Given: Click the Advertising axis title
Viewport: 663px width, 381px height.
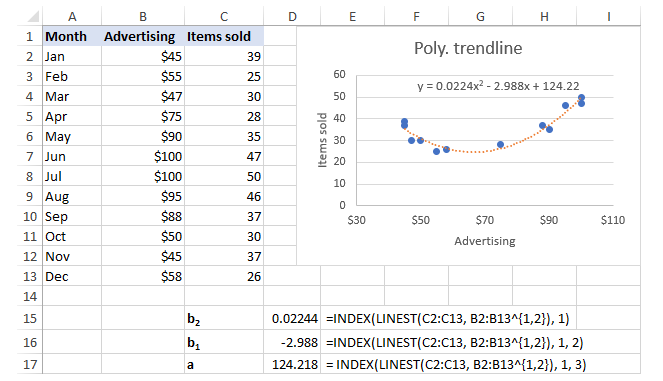Looking at the screenshot, I should coord(485,241).
